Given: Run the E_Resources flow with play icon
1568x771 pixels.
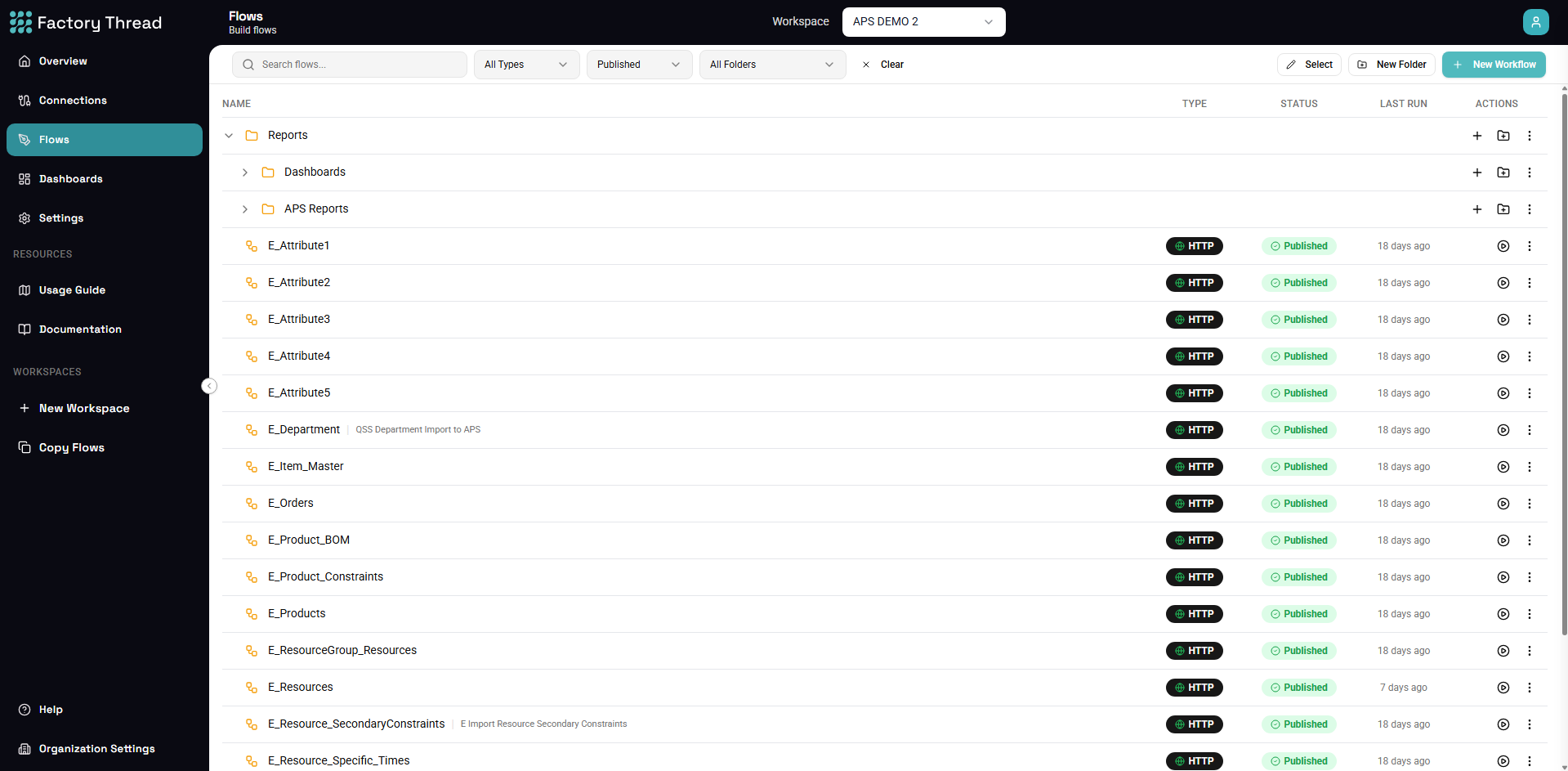Looking at the screenshot, I should pos(1503,688).
